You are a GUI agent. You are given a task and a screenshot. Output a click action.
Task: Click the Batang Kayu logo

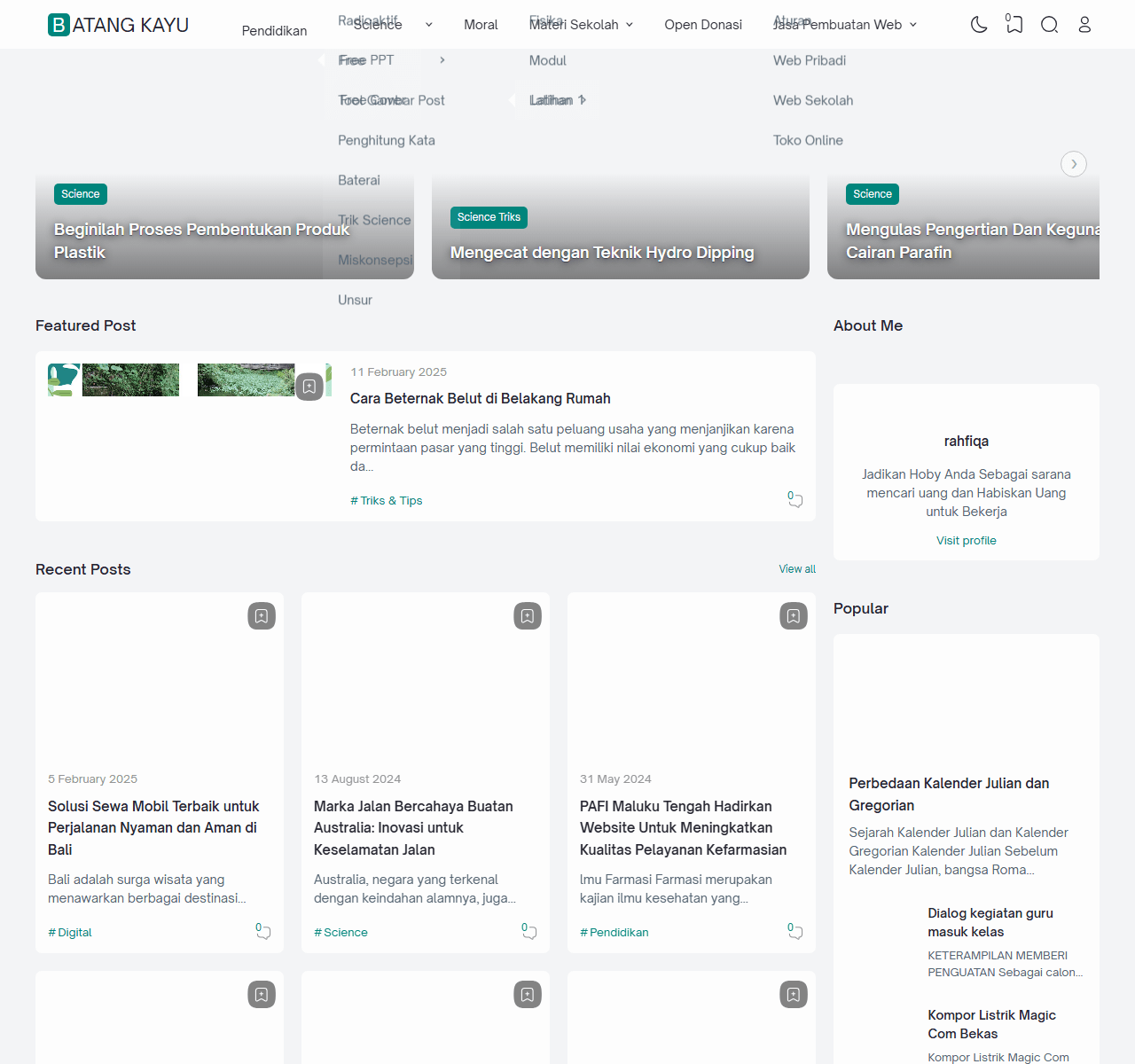(x=118, y=25)
